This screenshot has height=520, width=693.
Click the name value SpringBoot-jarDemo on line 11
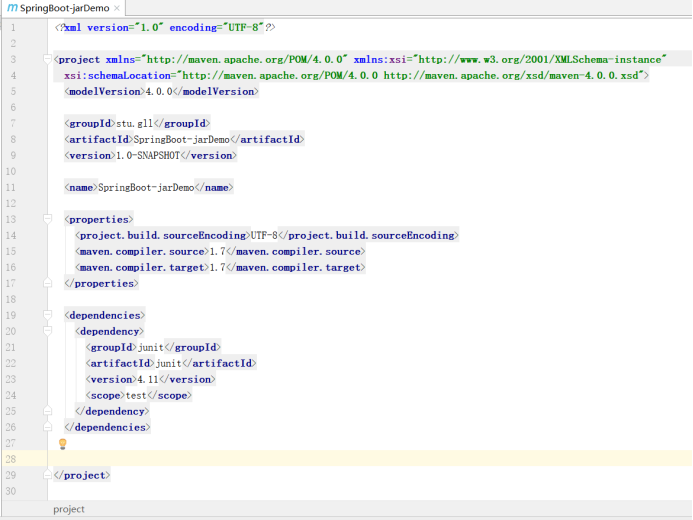[146, 187]
